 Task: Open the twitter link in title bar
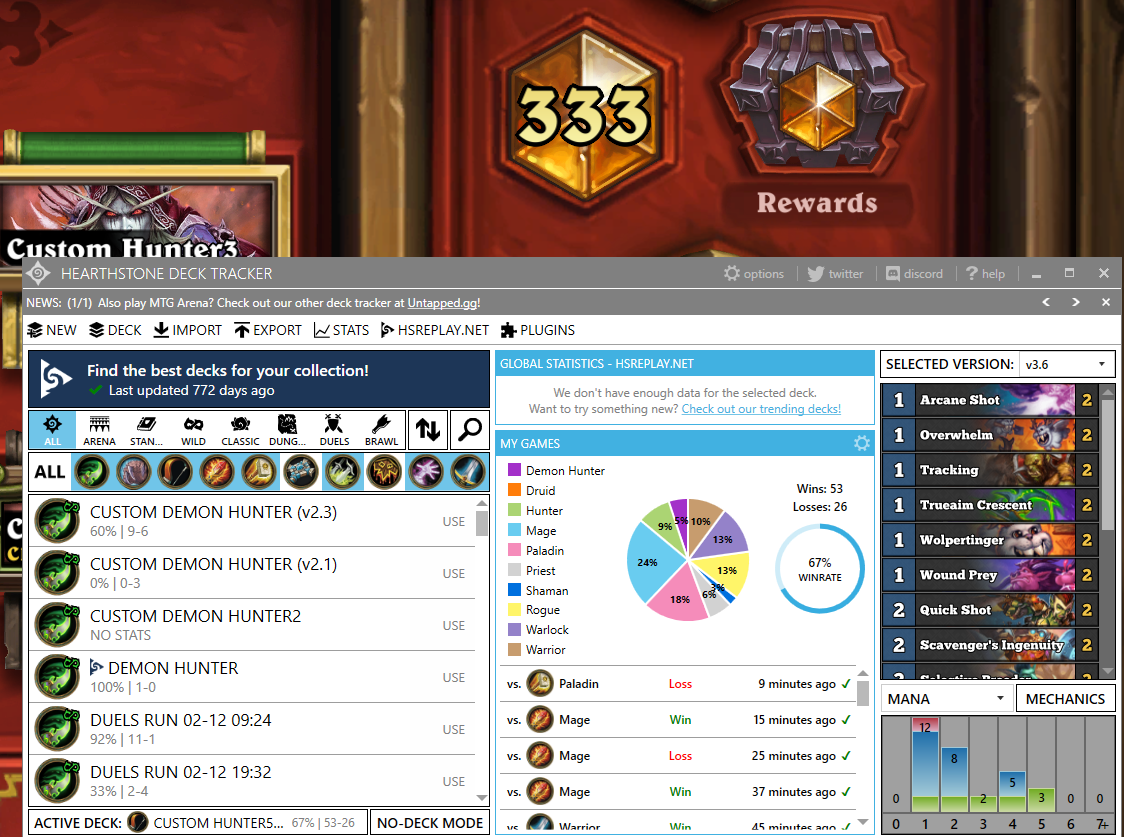(836, 273)
